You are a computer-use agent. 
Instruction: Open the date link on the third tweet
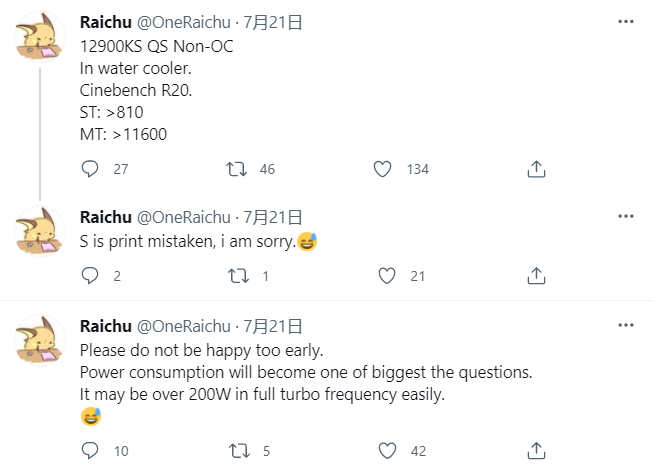[x=273, y=326]
